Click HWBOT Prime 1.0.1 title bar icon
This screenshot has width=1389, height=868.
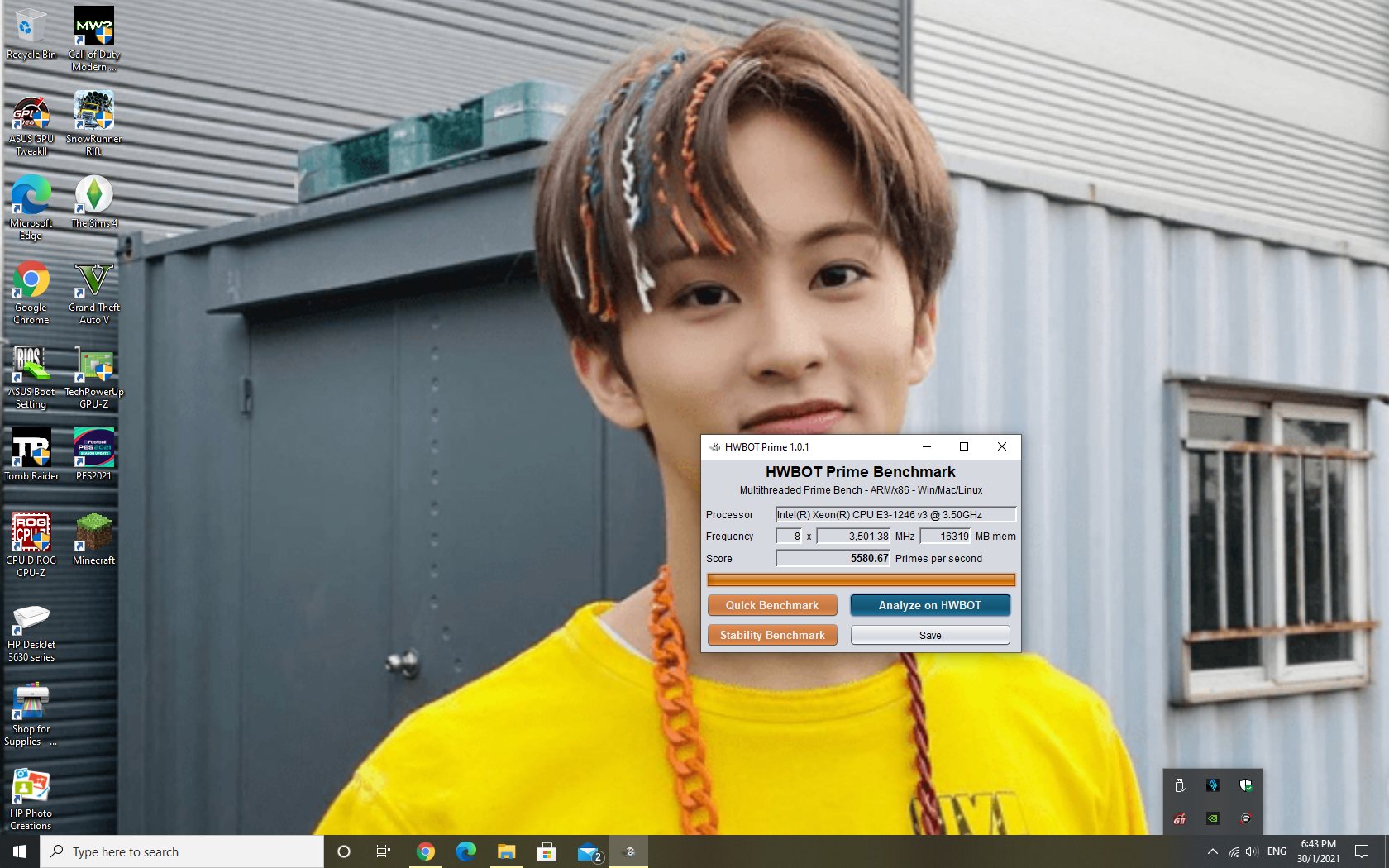click(715, 446)
